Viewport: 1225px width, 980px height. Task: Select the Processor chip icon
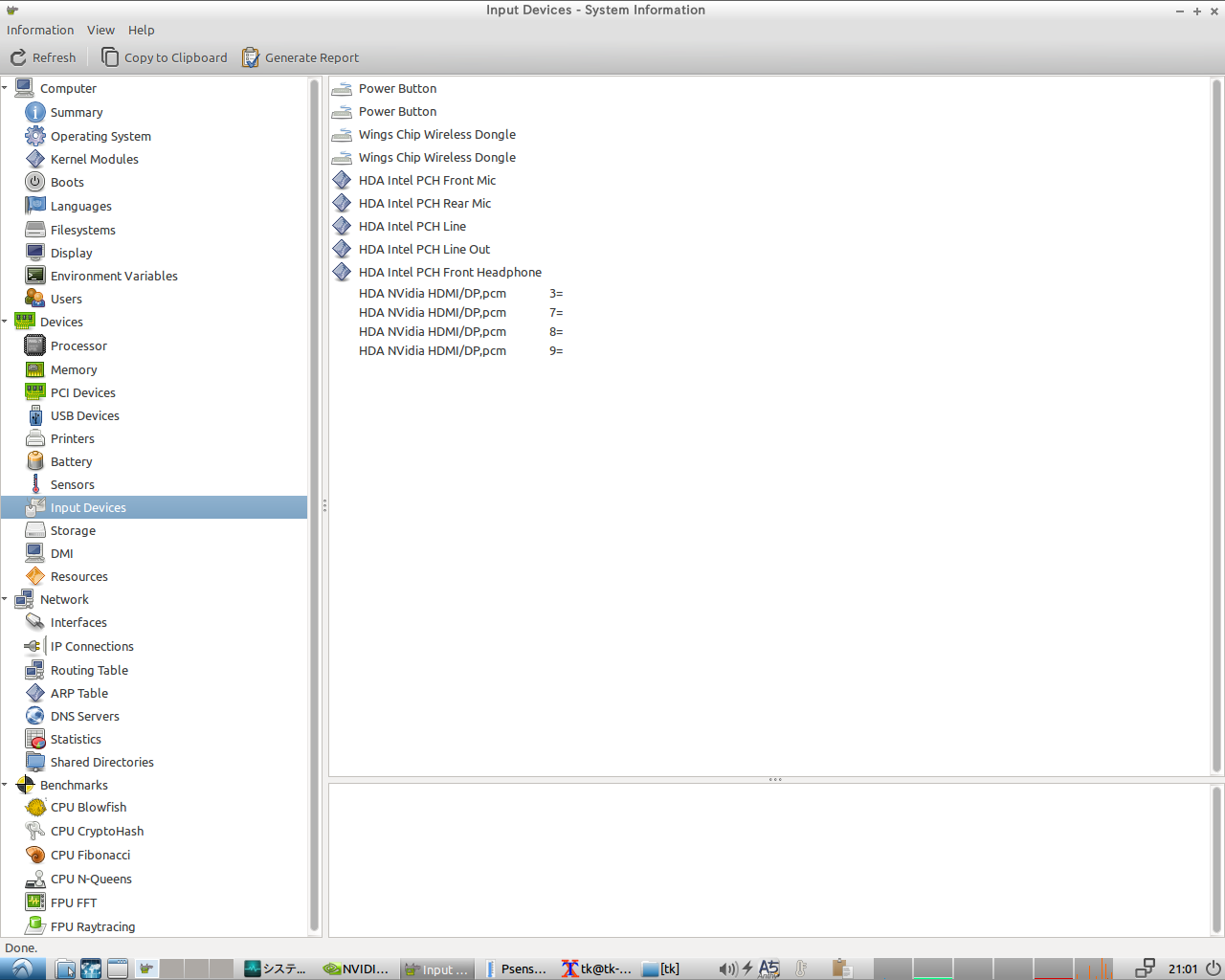tap(35, 345)
